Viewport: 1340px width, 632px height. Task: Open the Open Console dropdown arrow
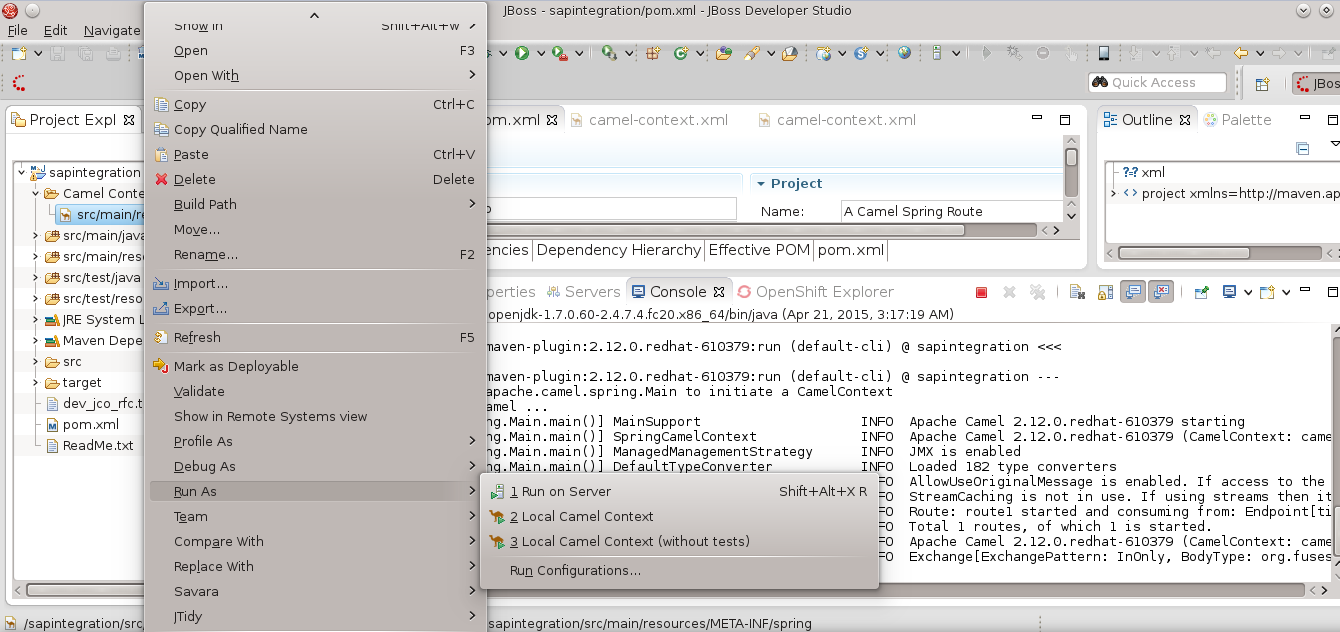tap(1286, 292)
